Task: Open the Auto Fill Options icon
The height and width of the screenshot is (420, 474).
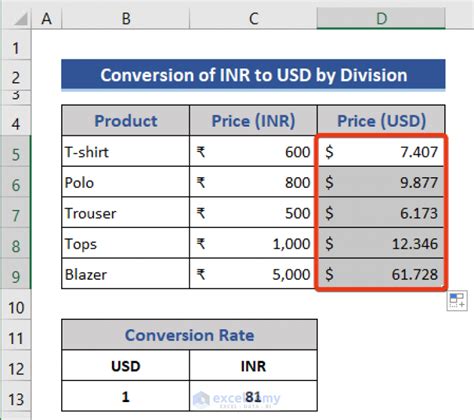Action: 457,301
